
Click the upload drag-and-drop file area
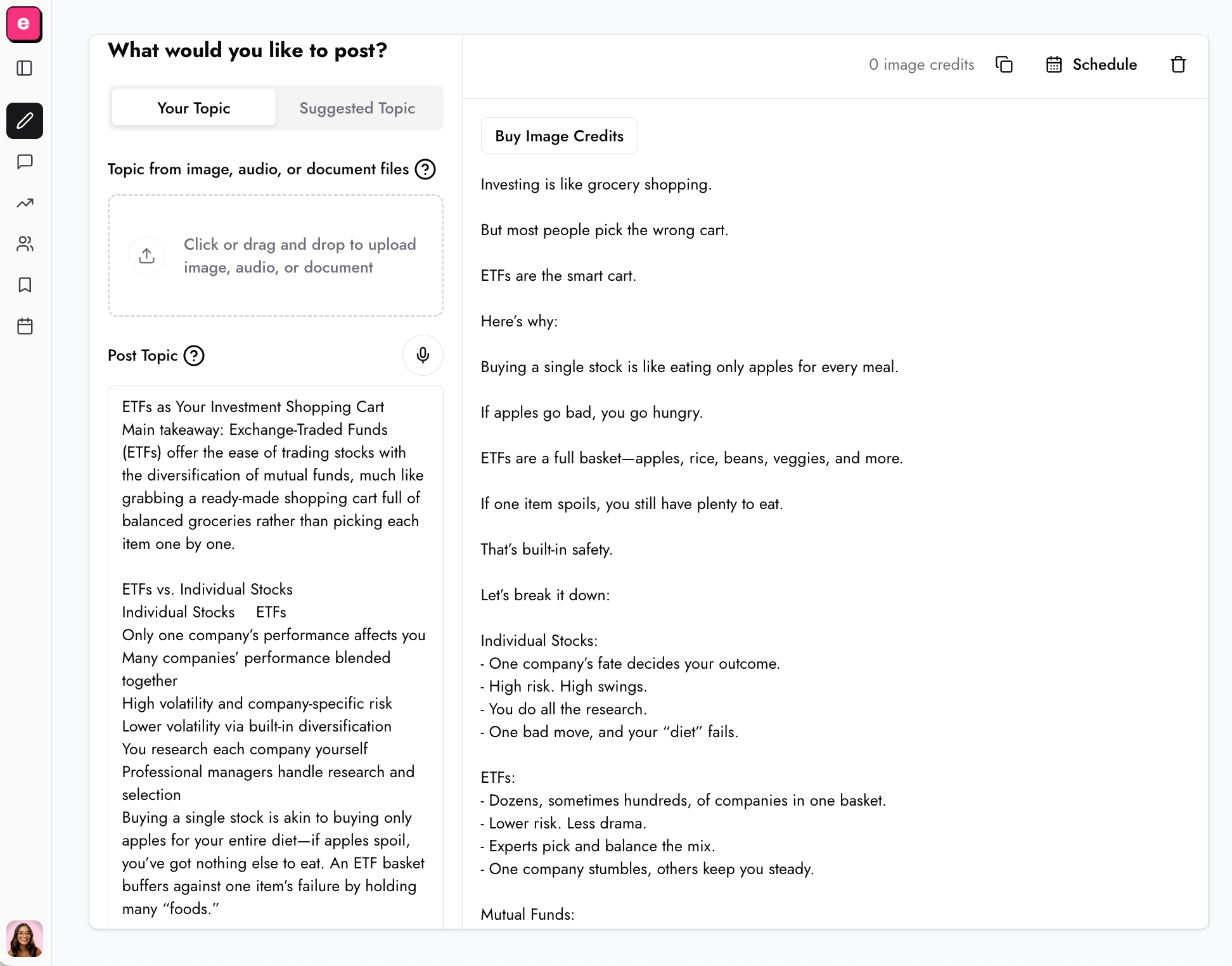[276, 255]
